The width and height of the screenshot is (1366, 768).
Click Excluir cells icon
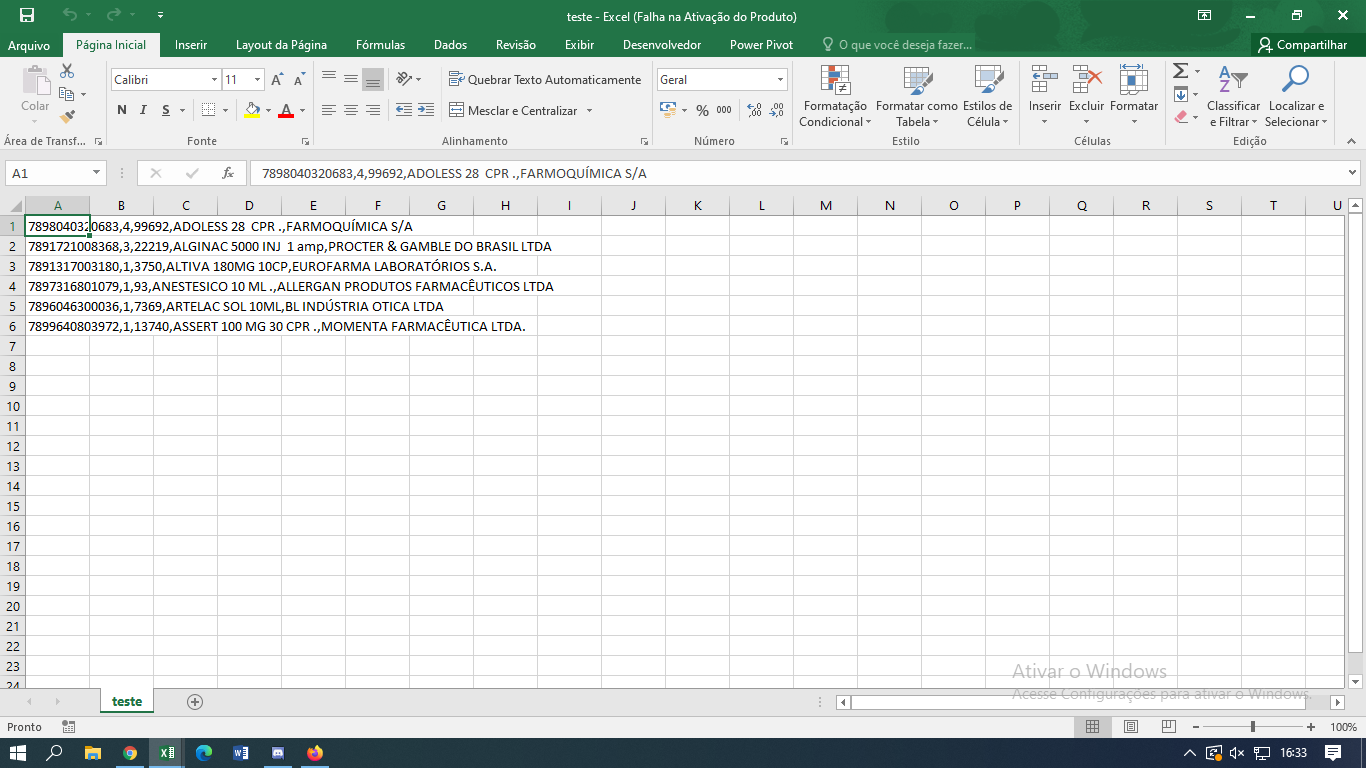point(1087,80)
